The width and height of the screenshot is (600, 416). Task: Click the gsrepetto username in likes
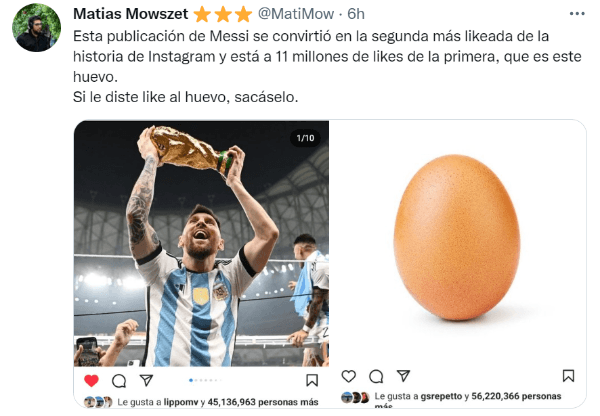point(441,396)
